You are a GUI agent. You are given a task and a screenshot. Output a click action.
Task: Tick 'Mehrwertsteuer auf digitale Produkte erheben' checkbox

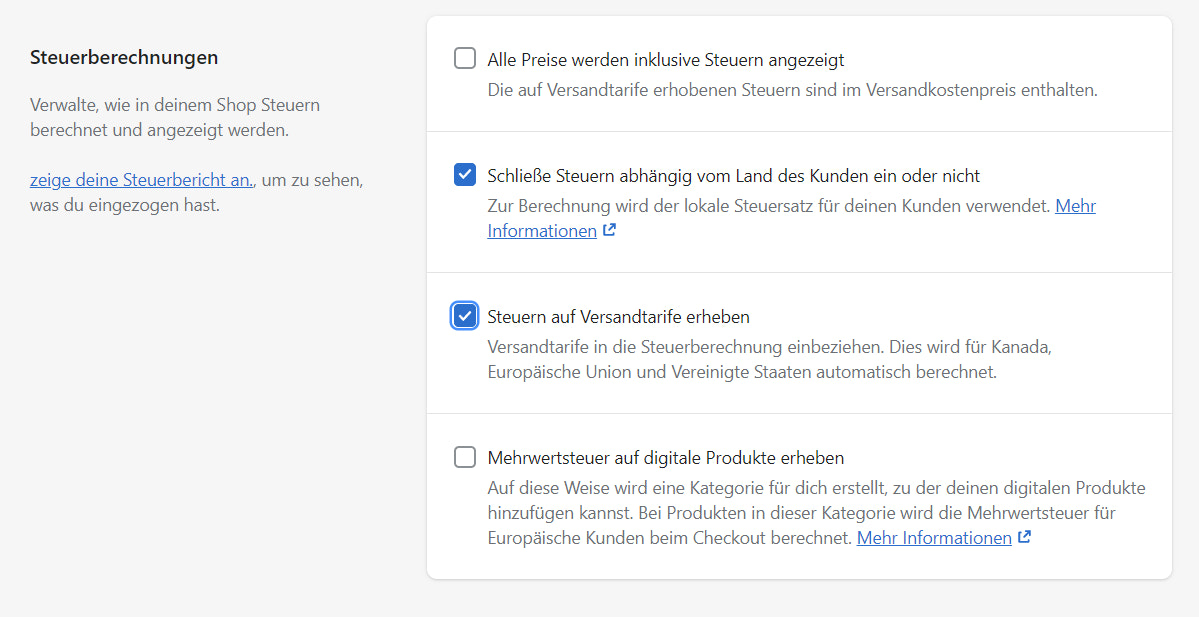465,458
